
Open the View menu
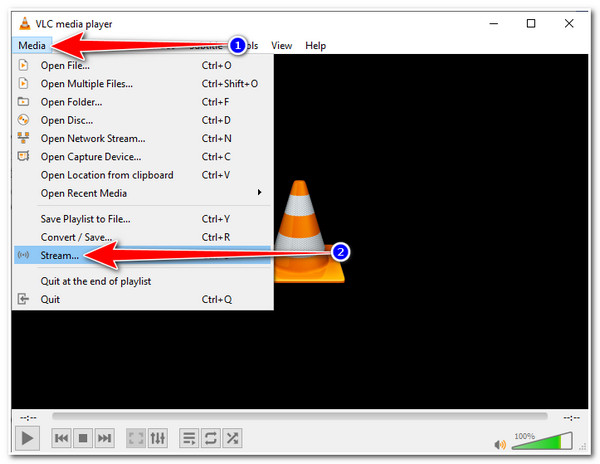(282, 46)
